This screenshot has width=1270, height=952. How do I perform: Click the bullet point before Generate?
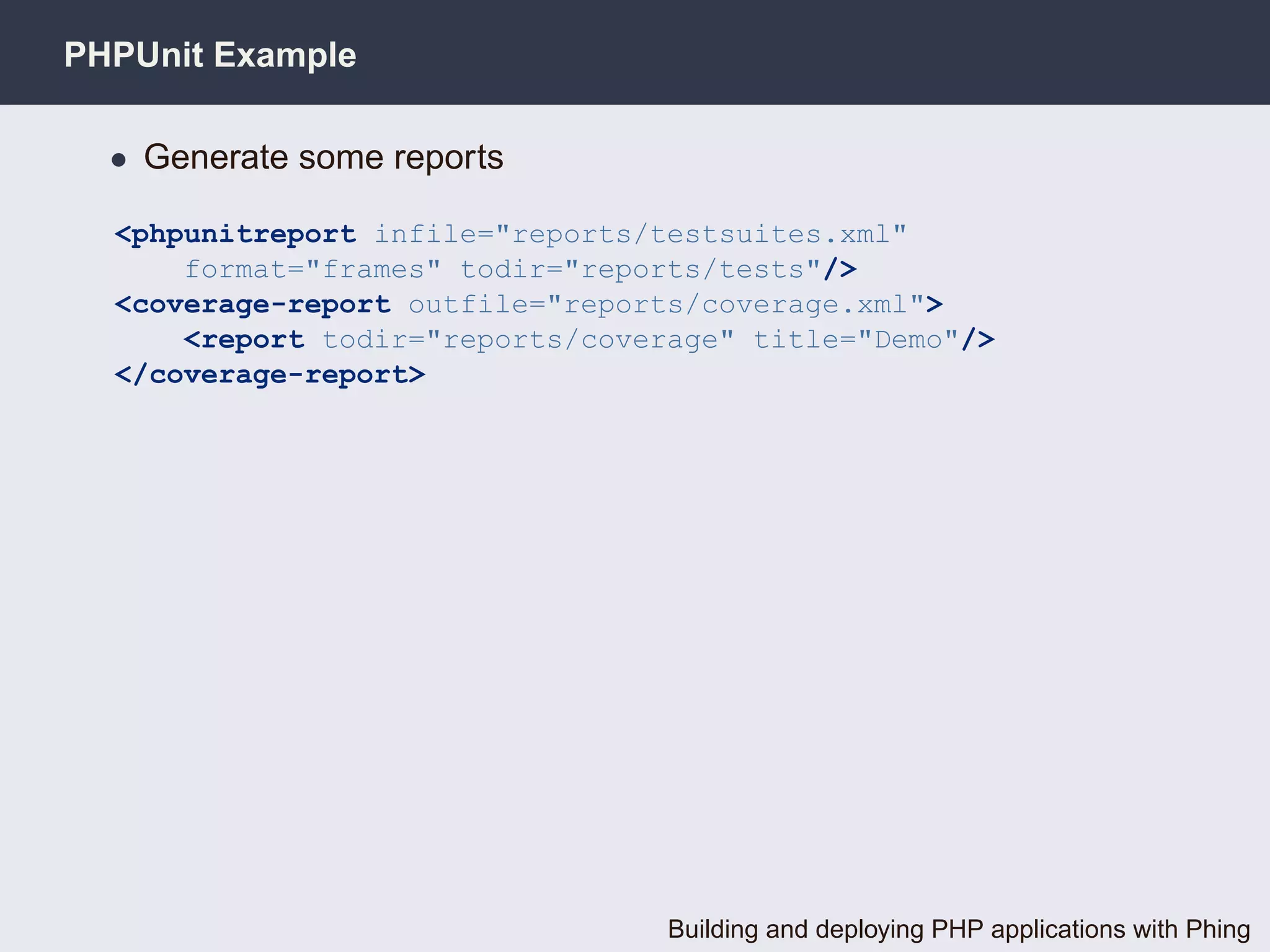click(x=118, y=161)
